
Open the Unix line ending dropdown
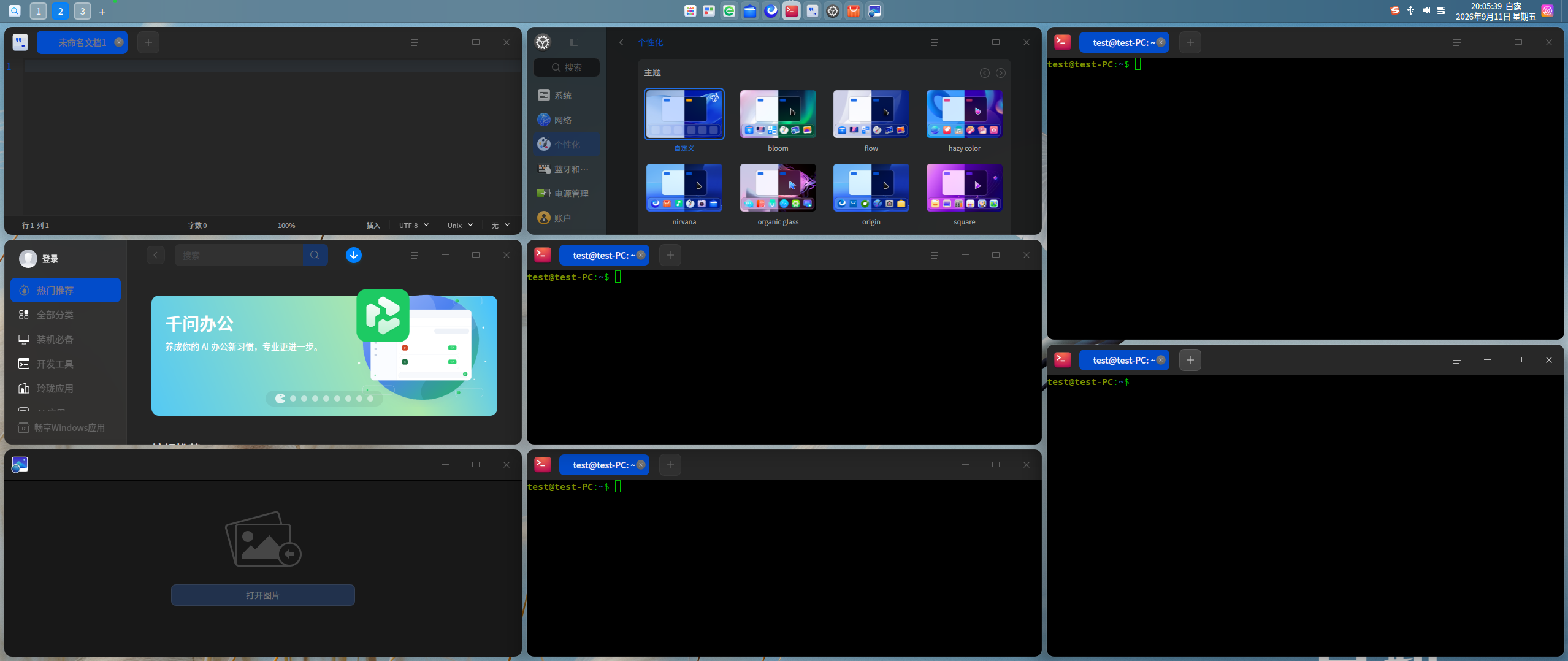[x=460, y=226]
